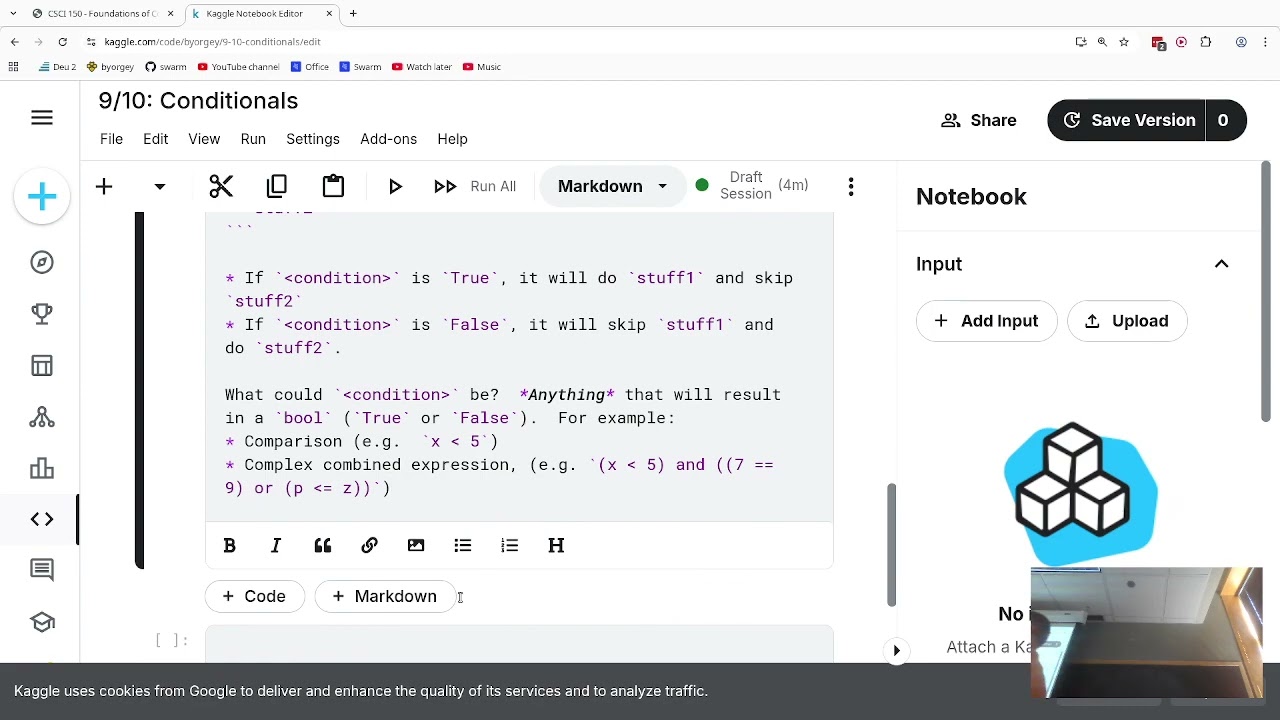Click the Add Input button
Viewport: 1280px width, 720px height.
(x=986, y=321)
